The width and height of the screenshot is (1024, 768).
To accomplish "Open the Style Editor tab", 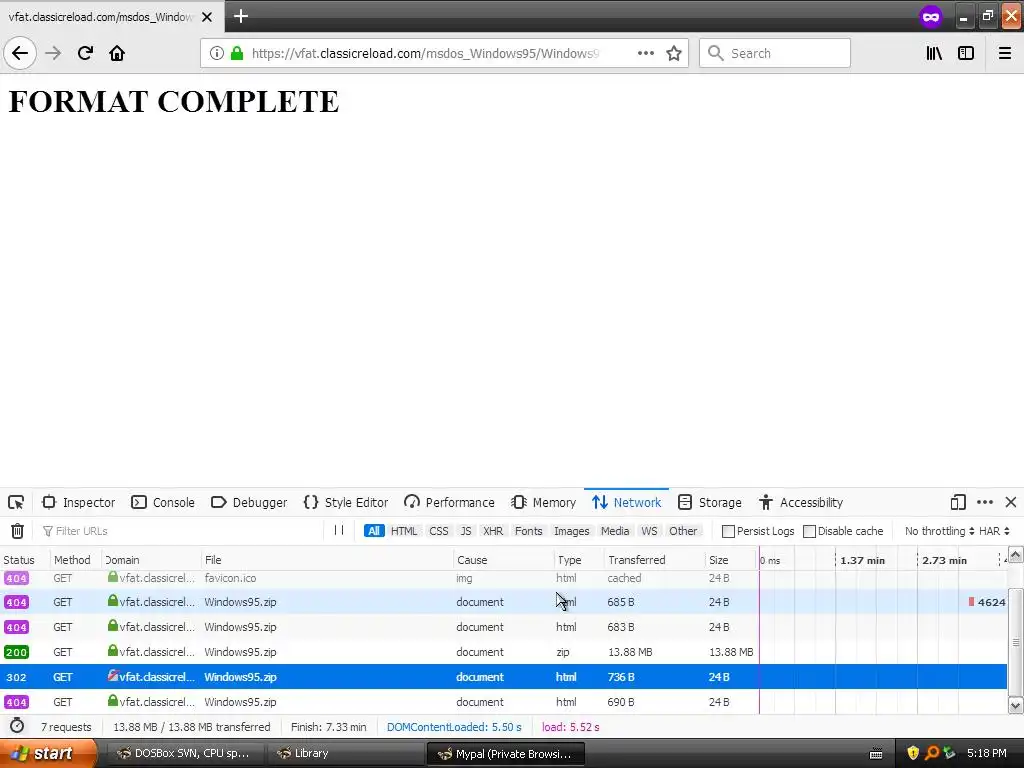I will pos(346,502).
